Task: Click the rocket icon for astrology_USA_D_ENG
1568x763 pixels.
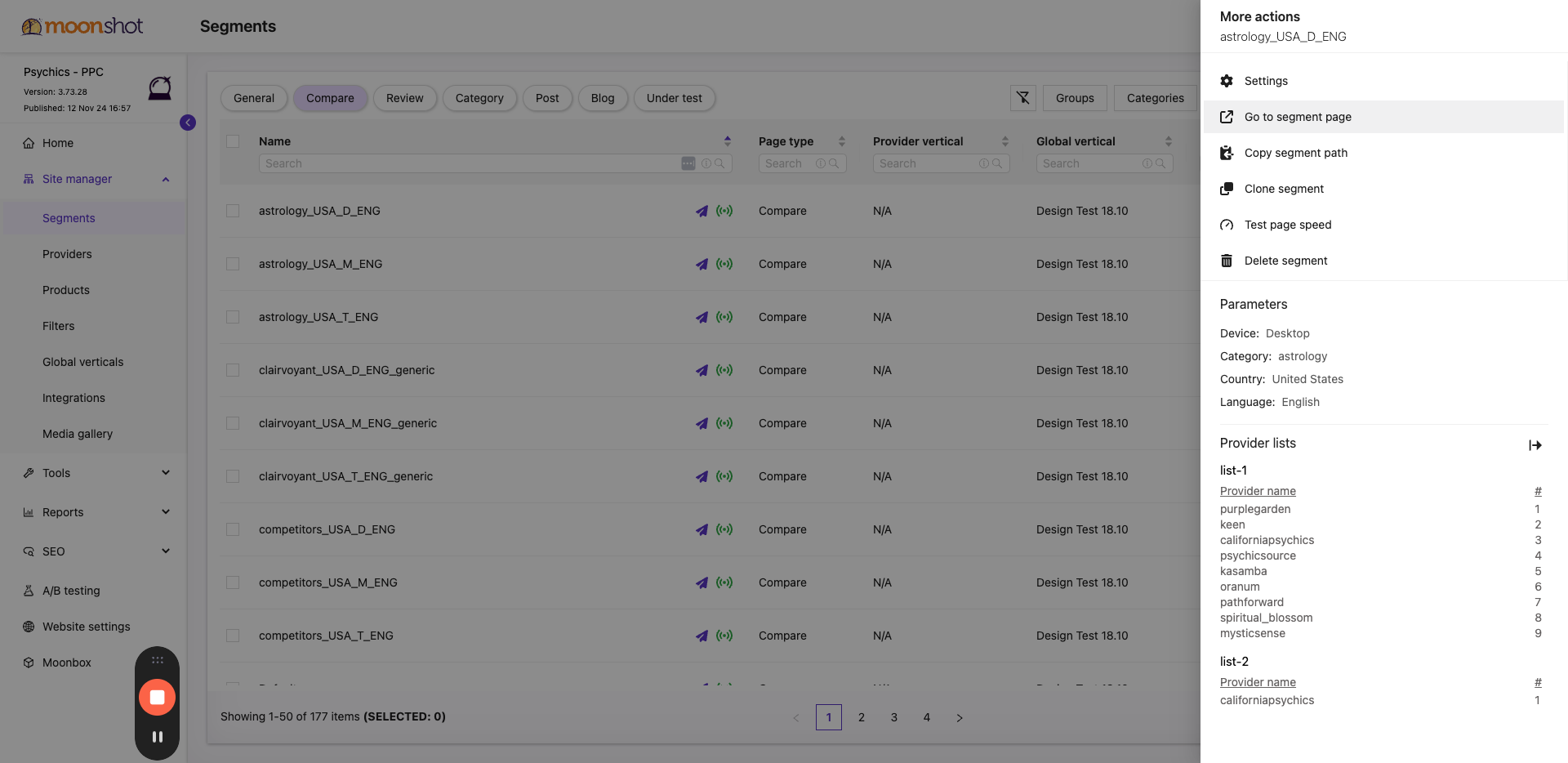Action: [702, 211]
